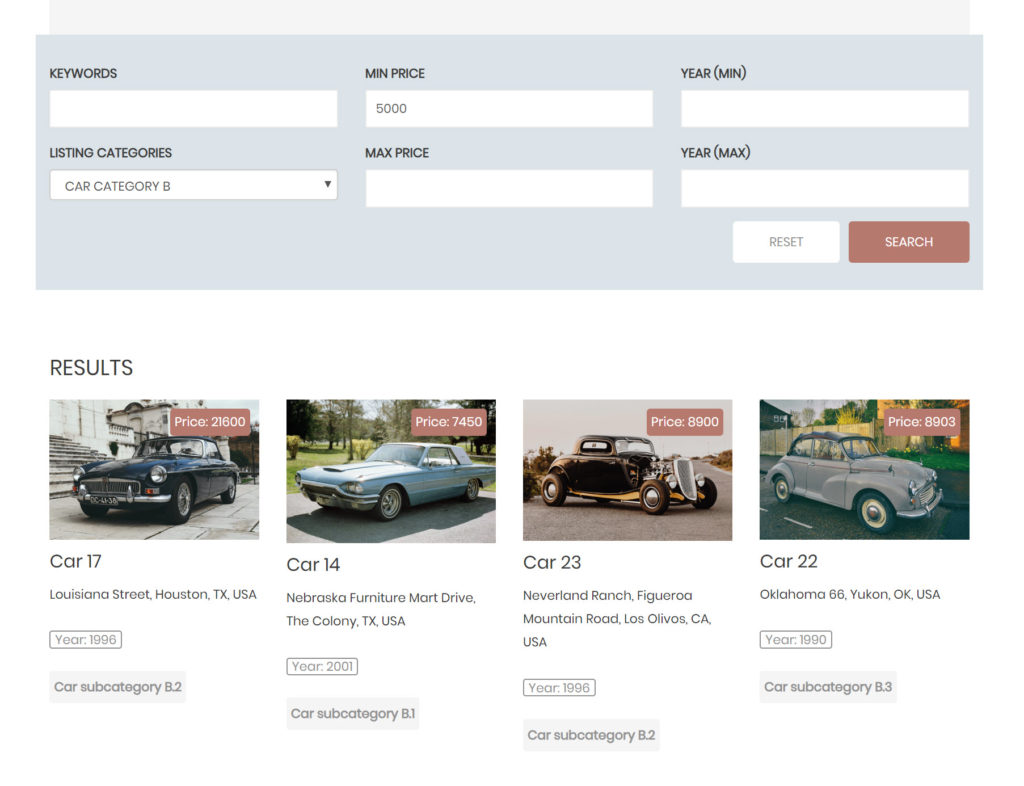Open the Listing Categories dropdown

coord(193,186)
